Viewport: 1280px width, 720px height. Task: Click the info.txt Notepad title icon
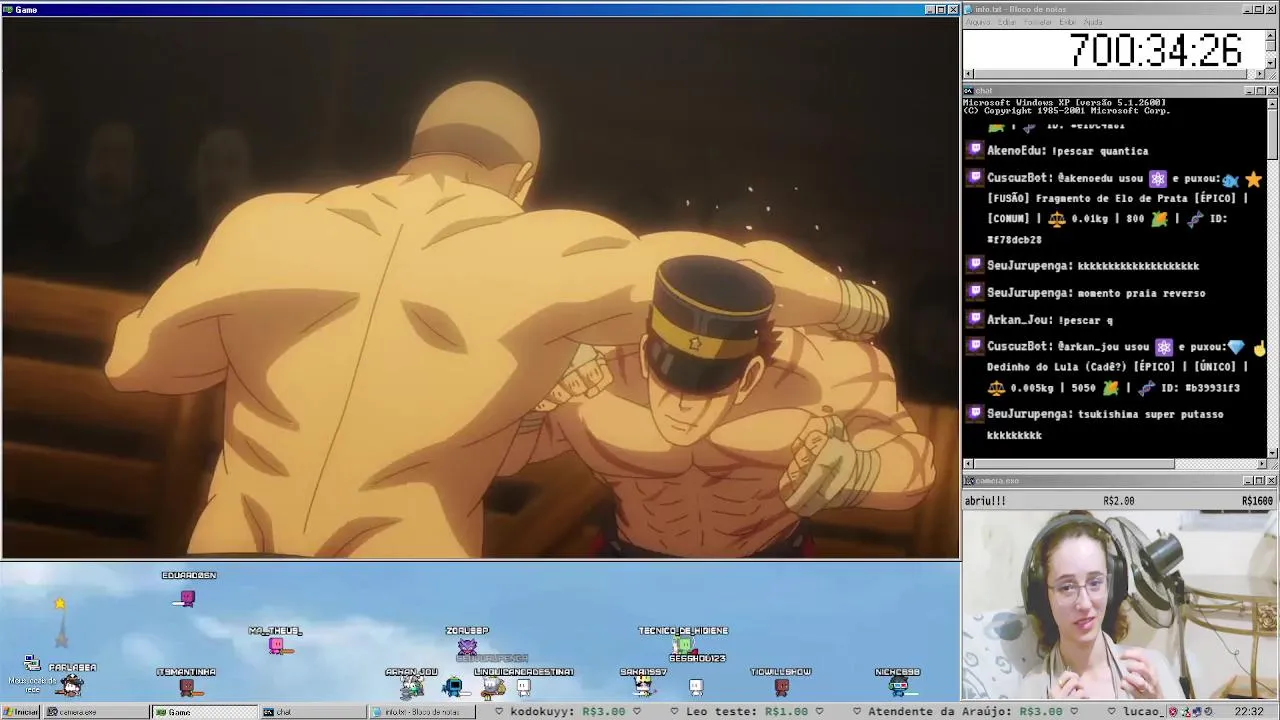tap(969, 9)
